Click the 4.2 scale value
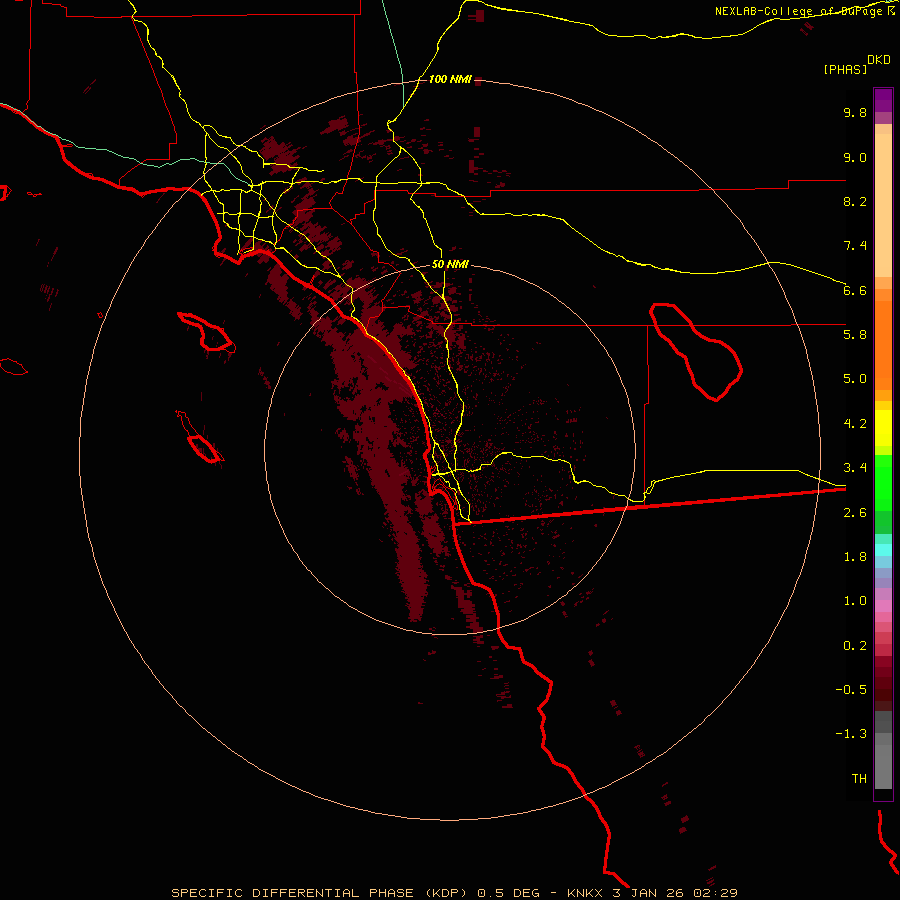 pyautogui.click(x=855, y=424)
